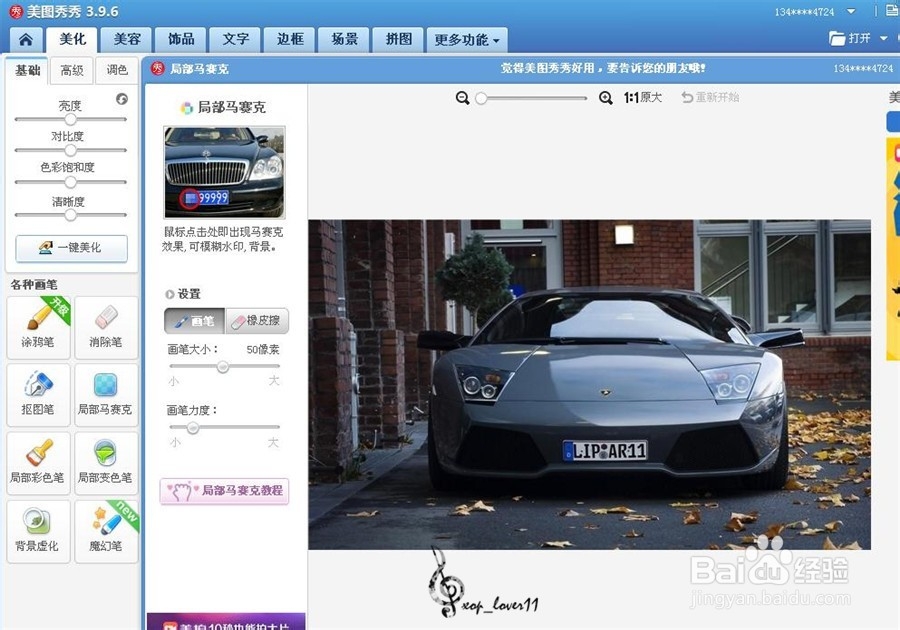Select the 背景虚化 tool

tap(38, 531)
